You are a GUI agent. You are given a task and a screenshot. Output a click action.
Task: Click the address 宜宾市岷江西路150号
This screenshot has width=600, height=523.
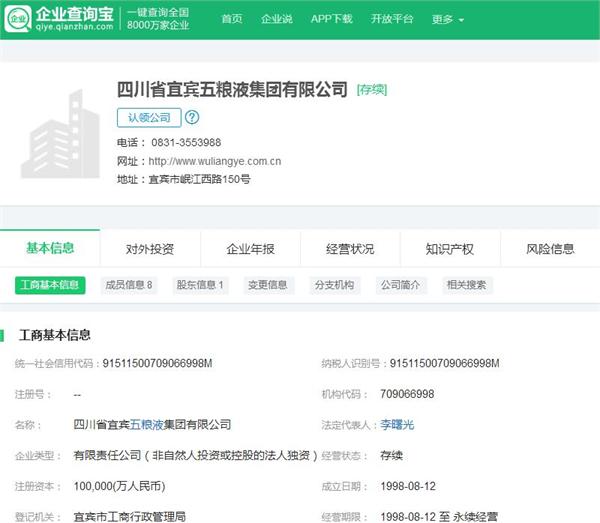[199, 179]
